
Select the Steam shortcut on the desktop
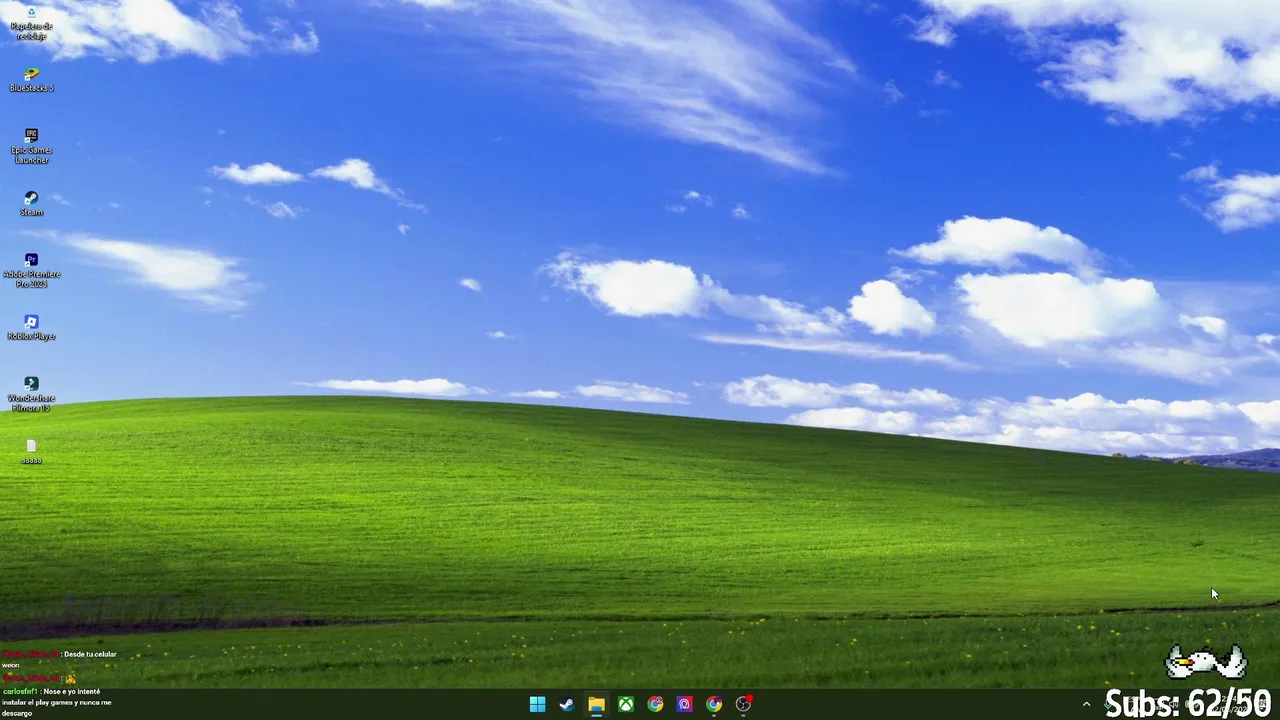click(x=31, y=203)
